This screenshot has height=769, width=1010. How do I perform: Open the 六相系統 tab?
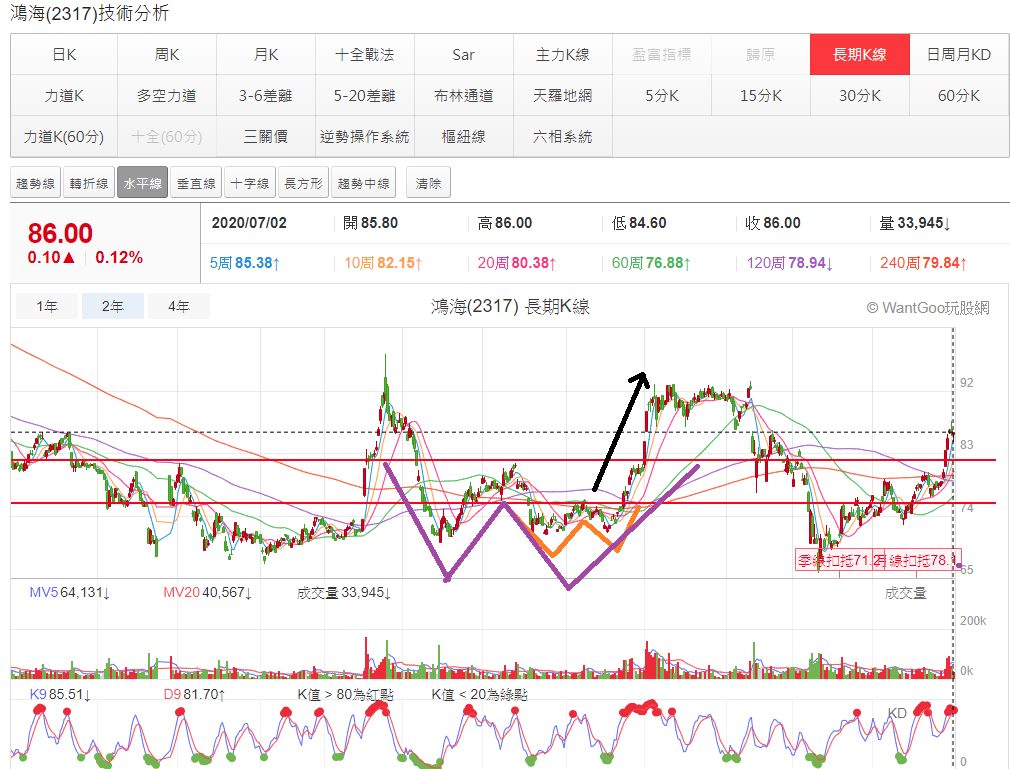pyautogui.click(x=563, y=137)
